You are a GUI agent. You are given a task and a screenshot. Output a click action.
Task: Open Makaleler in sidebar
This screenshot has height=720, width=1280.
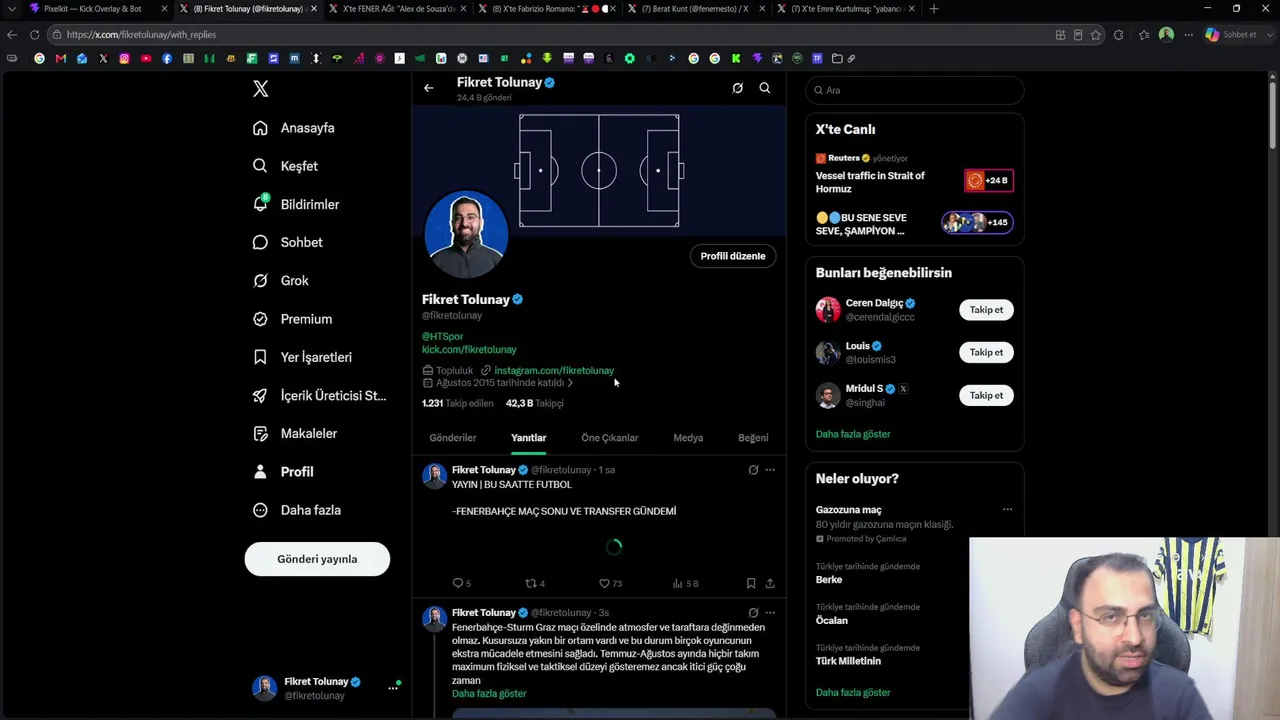[295, 433]
